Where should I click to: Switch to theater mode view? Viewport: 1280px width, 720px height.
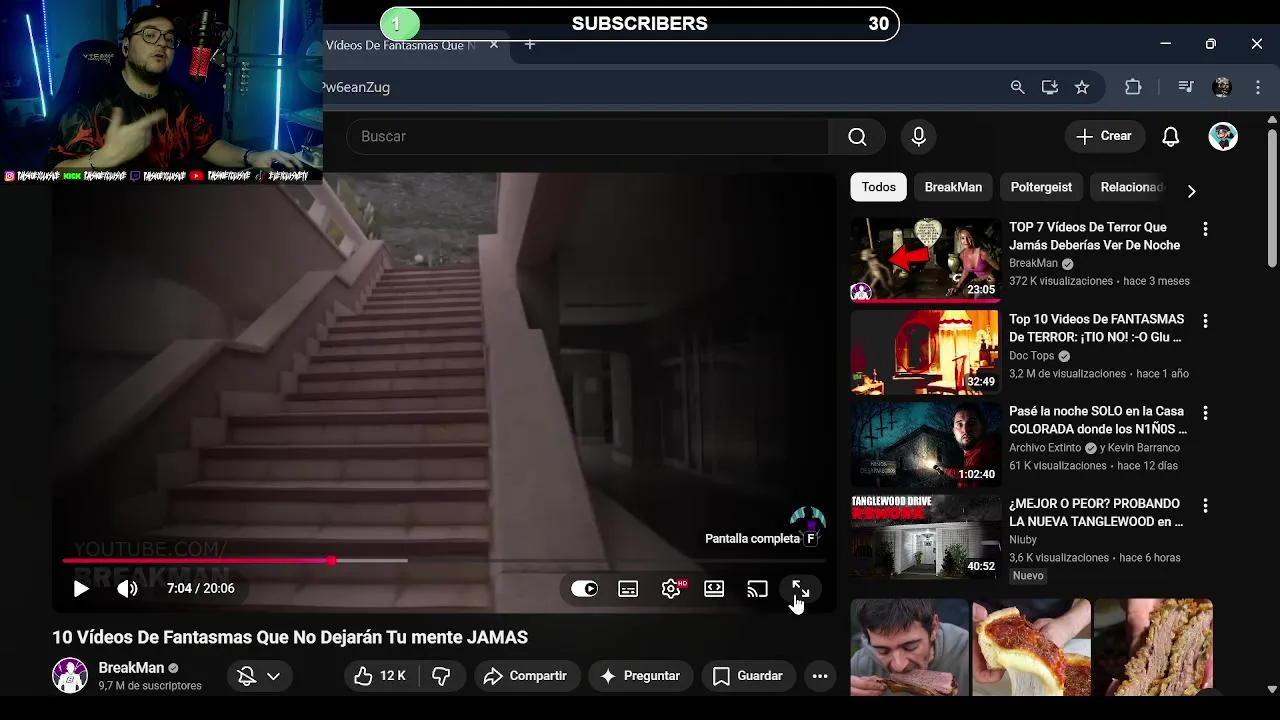point(714,589)
